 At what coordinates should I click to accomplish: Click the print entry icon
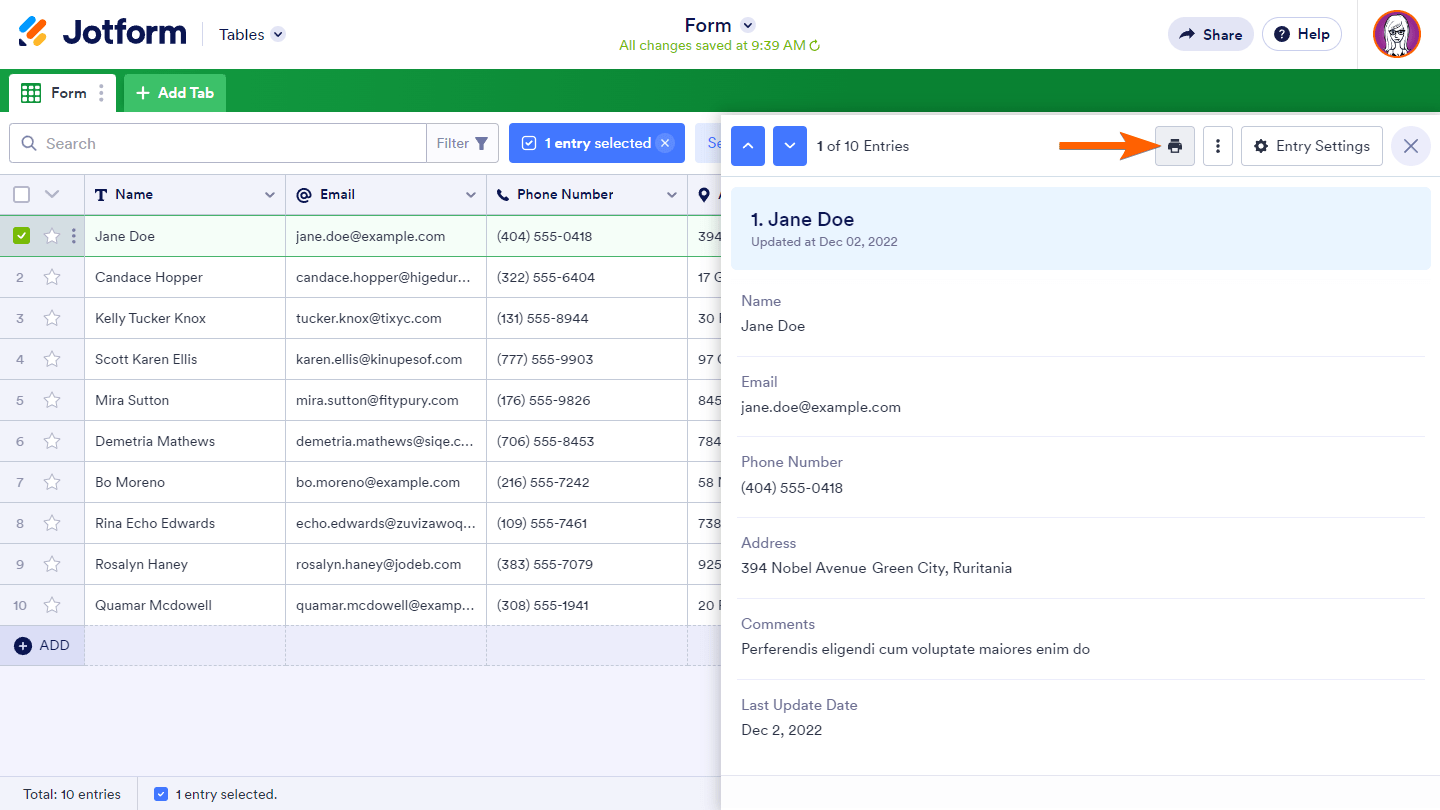pyautogui.click(x=1175, y=146)
